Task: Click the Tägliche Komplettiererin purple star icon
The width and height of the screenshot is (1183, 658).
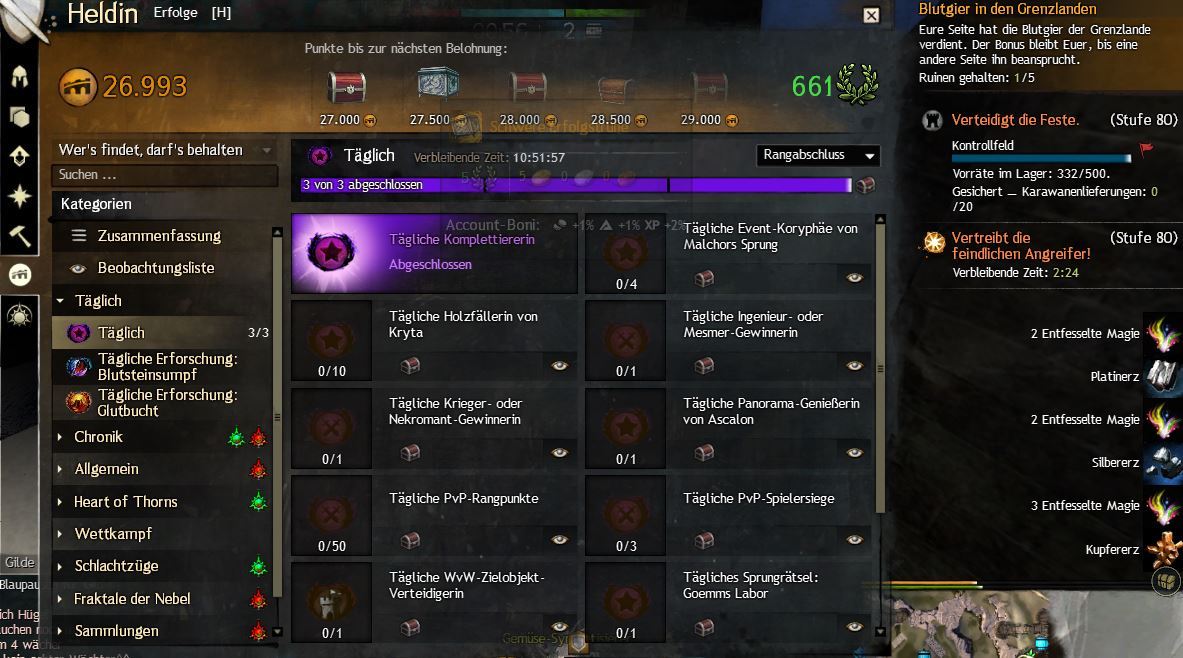Action: [331, 253]
